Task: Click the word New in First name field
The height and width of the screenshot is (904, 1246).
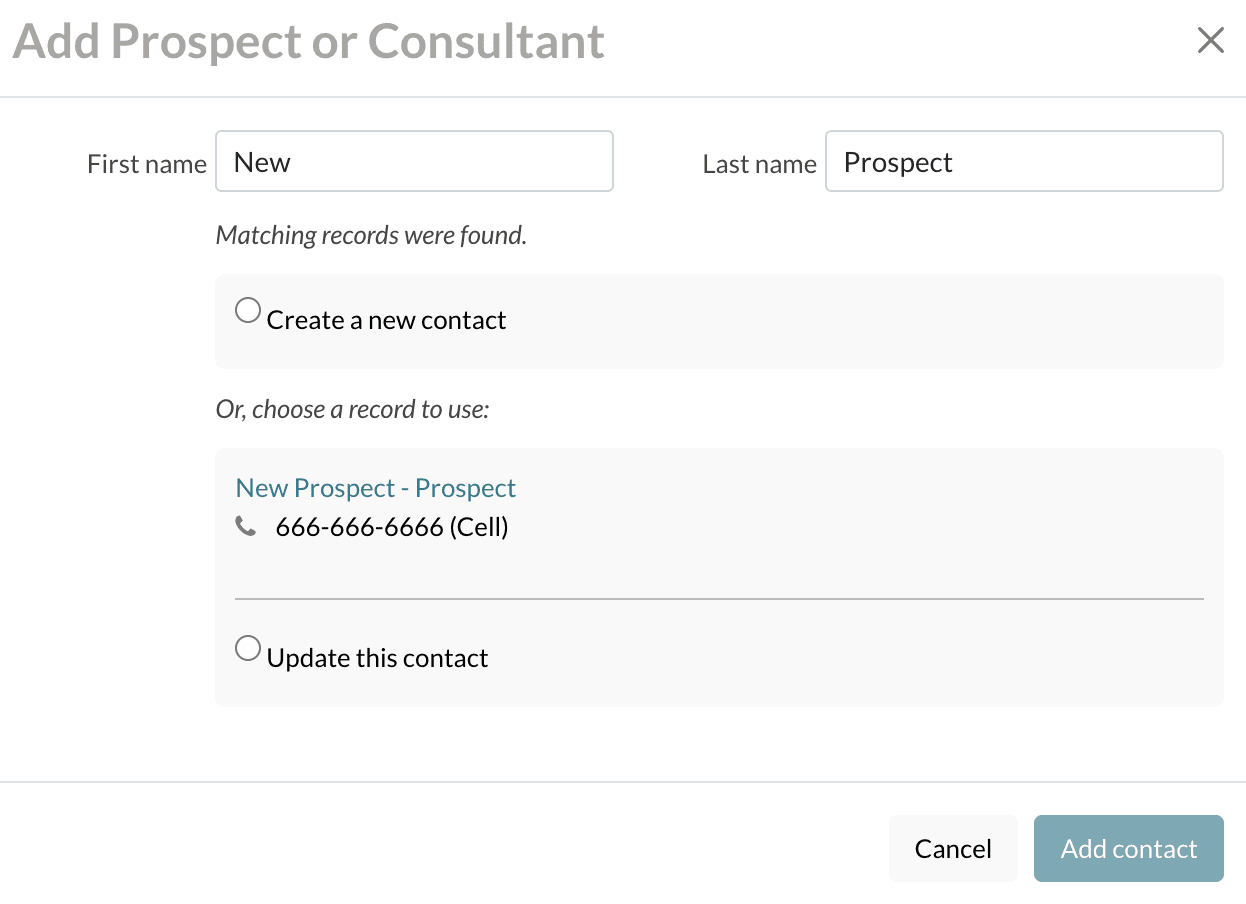Action: pos(262,162)
